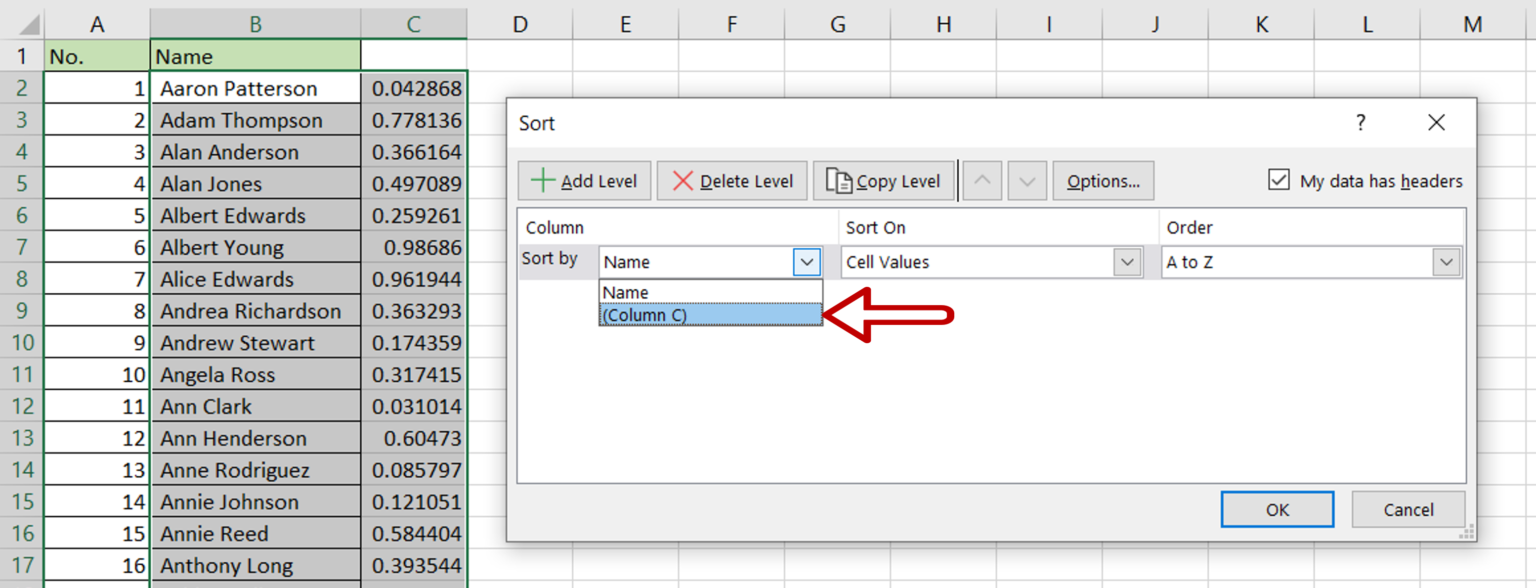
Task: Click Delete Level in Sort dialog
Action: tap(732, 181)
